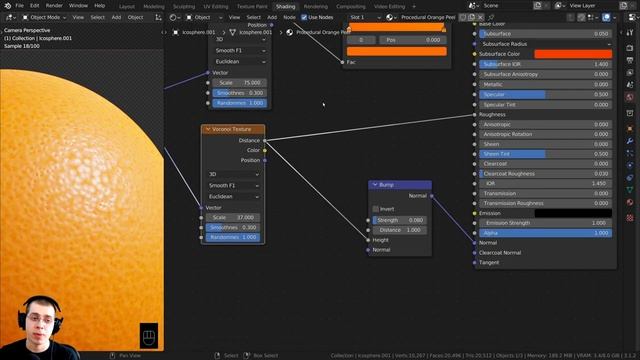Click the color ramp orange color swatch
The image size is (640, 360).
pos(396,51)
